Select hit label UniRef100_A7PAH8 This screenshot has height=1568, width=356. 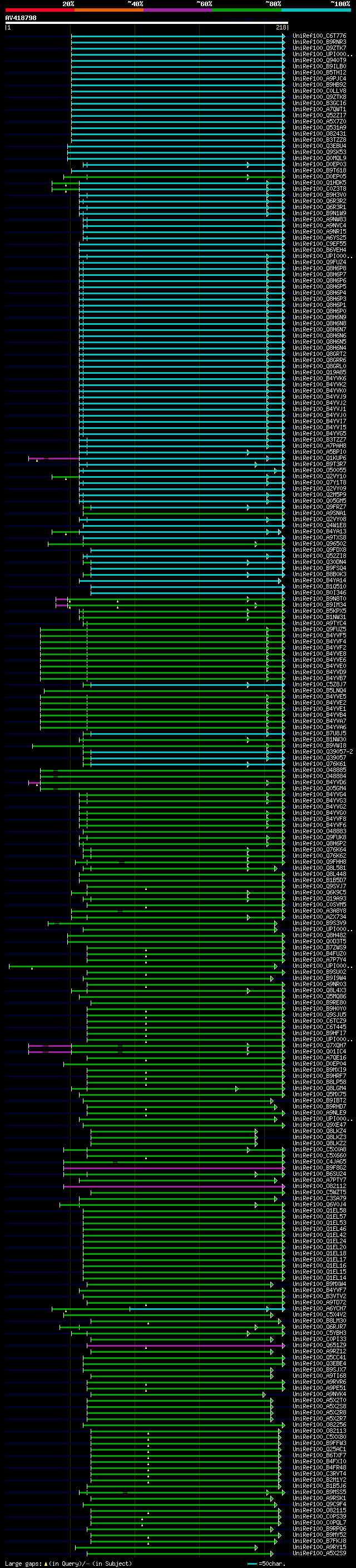coord(319,446)
